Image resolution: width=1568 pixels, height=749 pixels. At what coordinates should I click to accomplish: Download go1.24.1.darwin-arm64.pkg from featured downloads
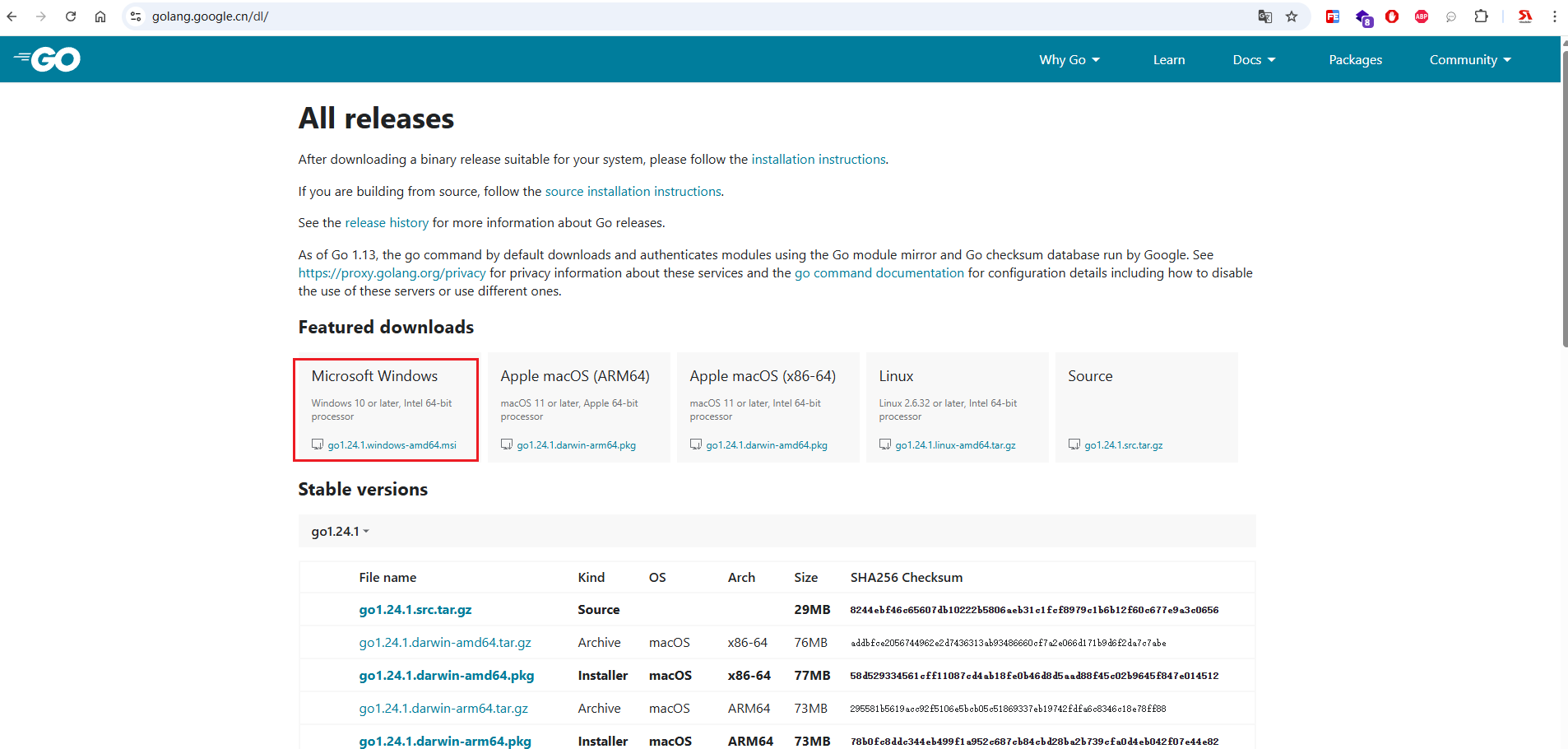pyautogui.click(x=577, y=445)
